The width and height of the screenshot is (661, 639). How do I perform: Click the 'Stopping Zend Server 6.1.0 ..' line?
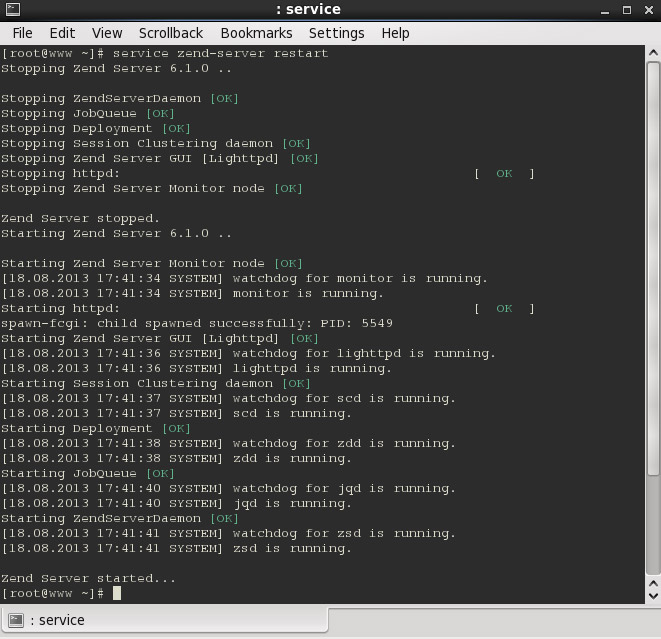(116, 69)
